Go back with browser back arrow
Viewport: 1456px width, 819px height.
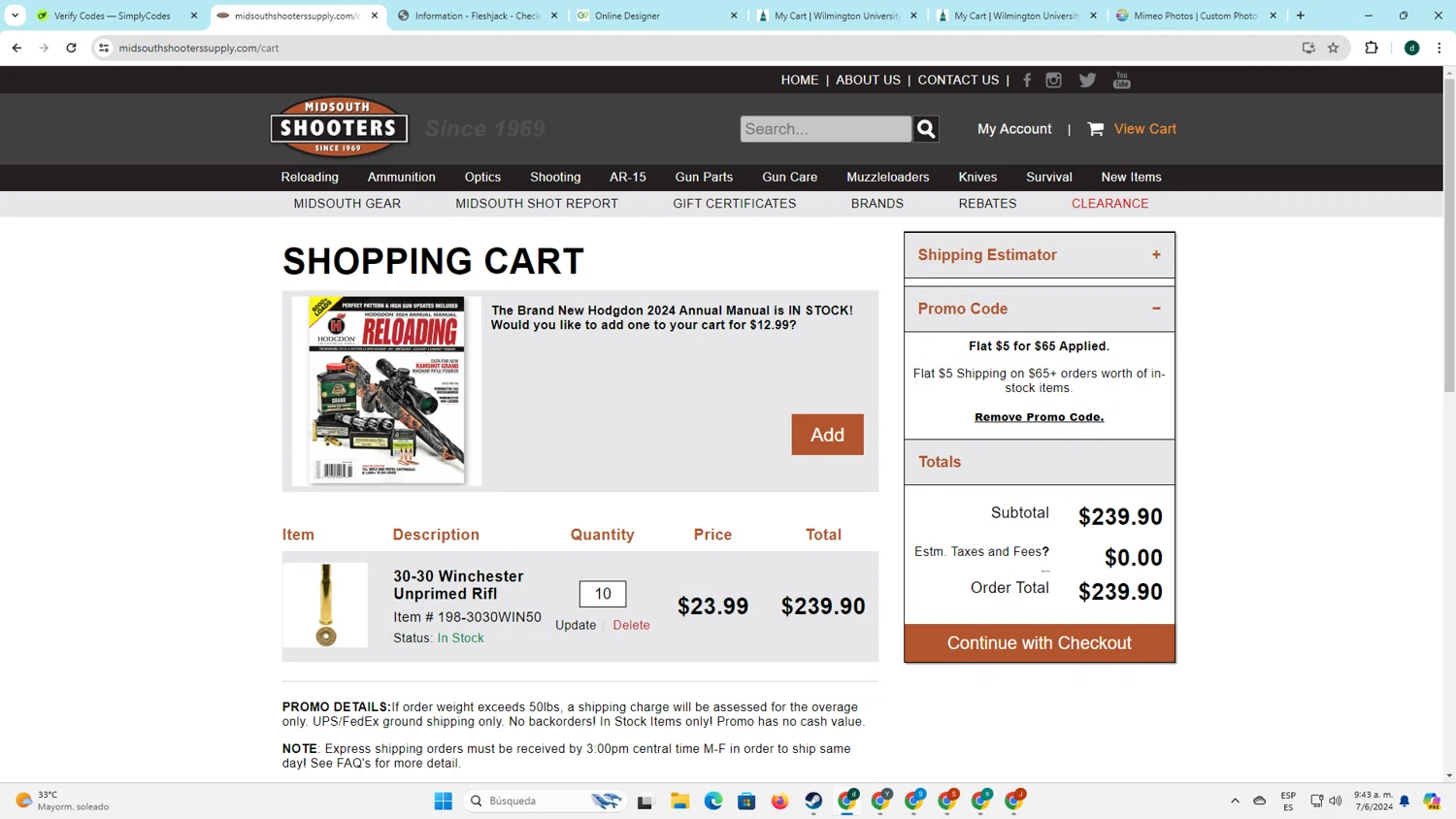17,48
